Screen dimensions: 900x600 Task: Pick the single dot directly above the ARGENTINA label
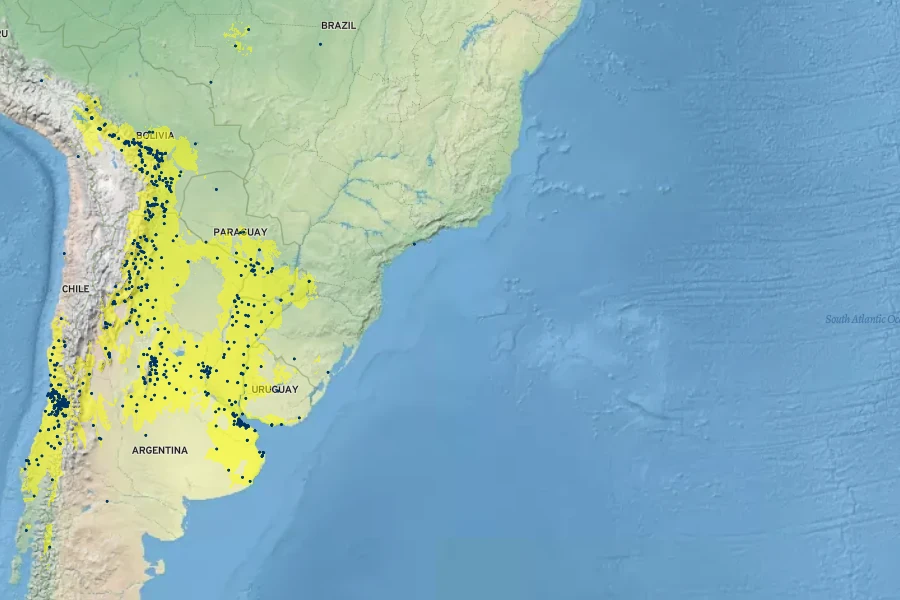tap(146, 436)
